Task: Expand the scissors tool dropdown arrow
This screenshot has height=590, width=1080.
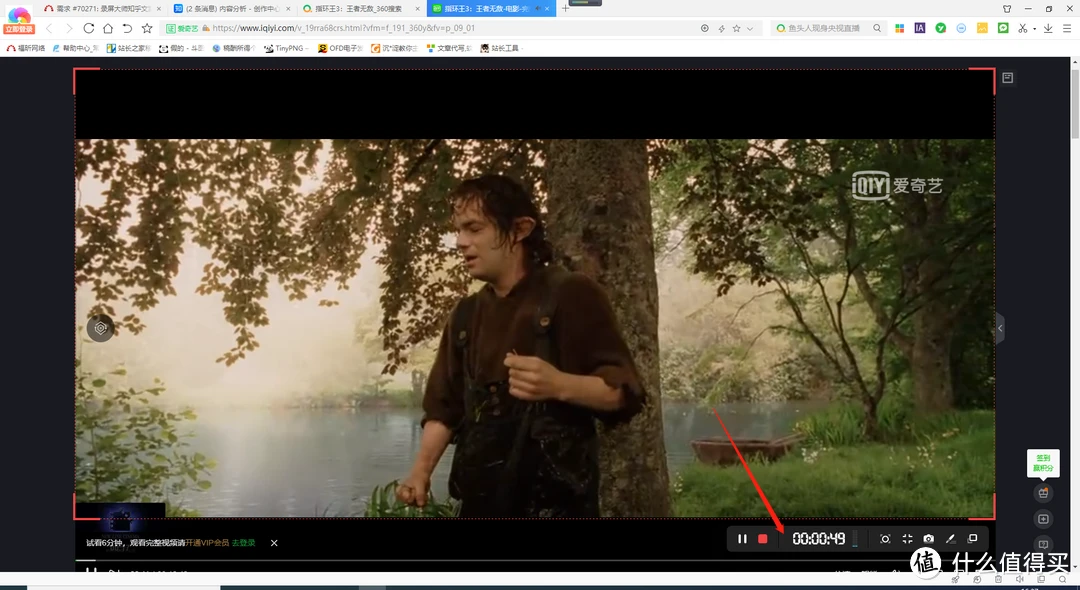Action: [x=1034, y=29]
